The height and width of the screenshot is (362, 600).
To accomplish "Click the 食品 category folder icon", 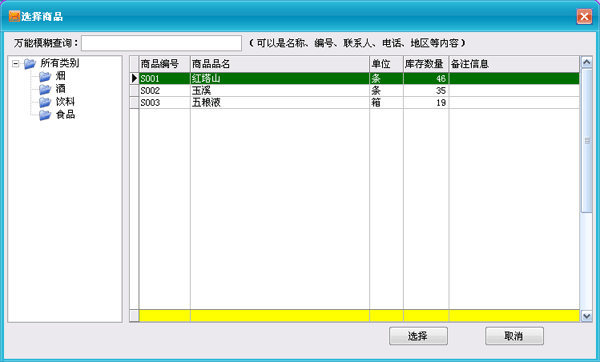I will pyautogui.click(x=45, y=114).
